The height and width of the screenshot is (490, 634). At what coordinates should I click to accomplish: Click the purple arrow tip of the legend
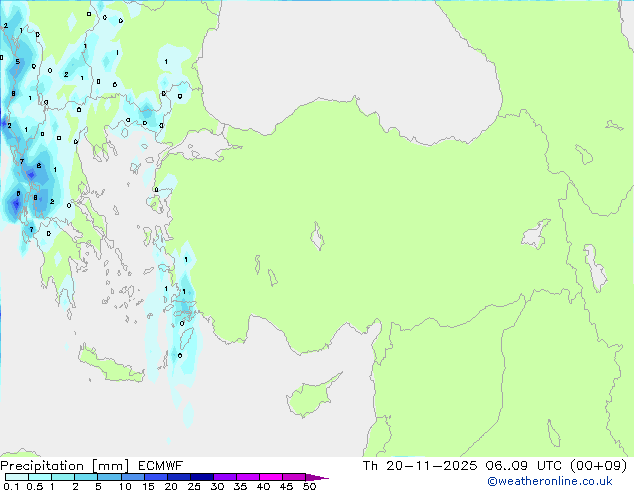pos(317,477)
